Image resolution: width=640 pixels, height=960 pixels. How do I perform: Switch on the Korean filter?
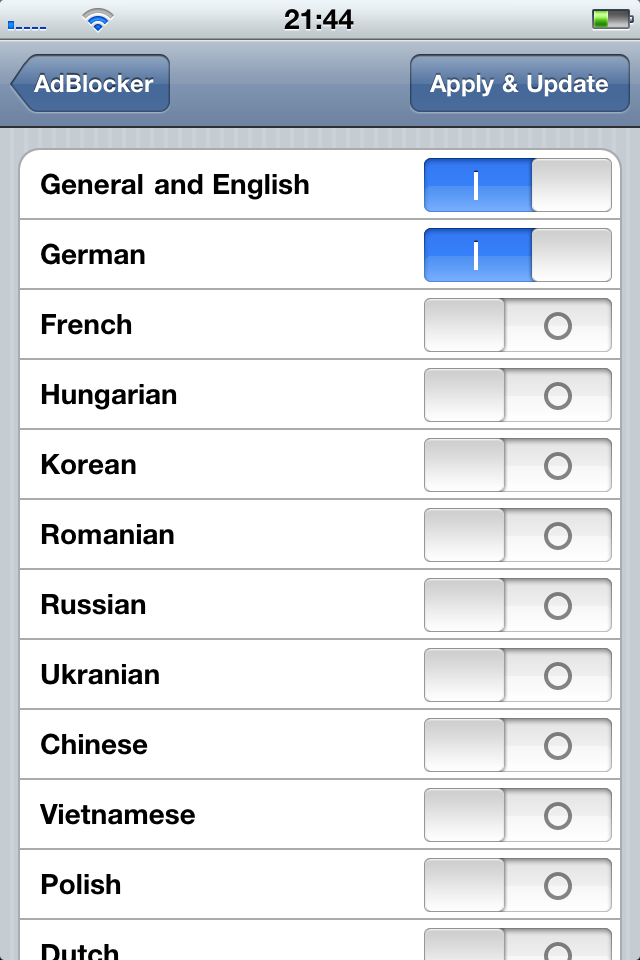point(517,465)
